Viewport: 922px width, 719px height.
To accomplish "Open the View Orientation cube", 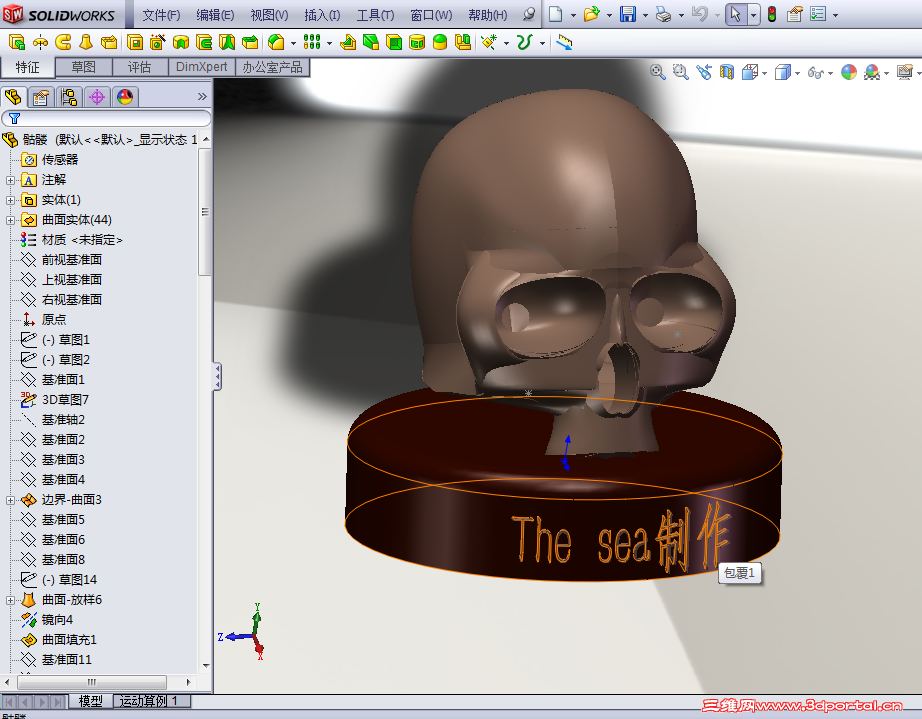I will (x=750, y=72).
